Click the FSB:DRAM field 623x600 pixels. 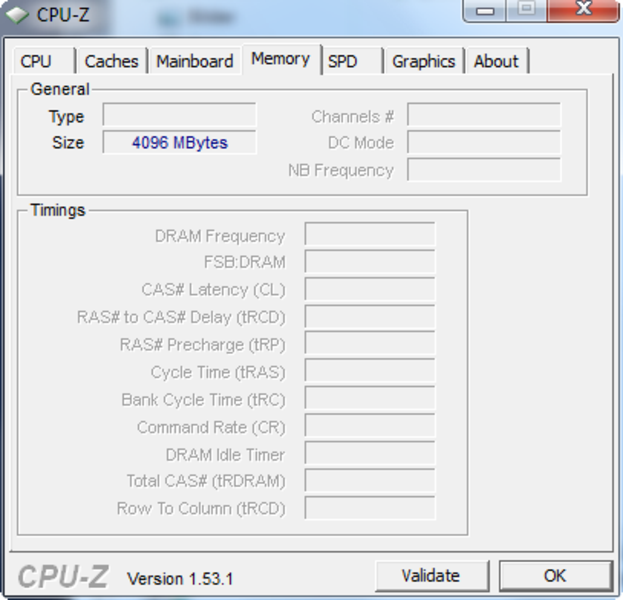(x=370, y=261)
